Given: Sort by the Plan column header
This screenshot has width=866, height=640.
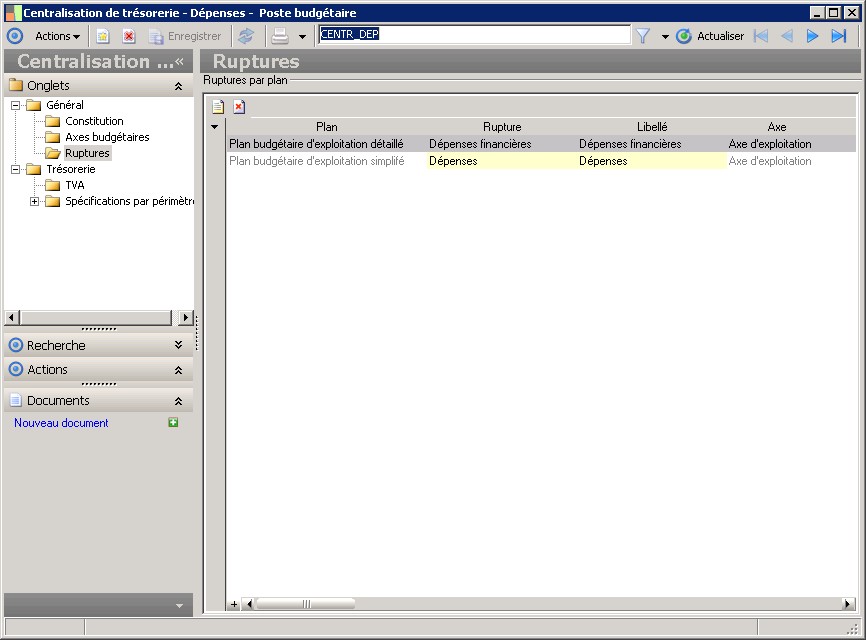Looking at the screenshot, I should [326, 127].
